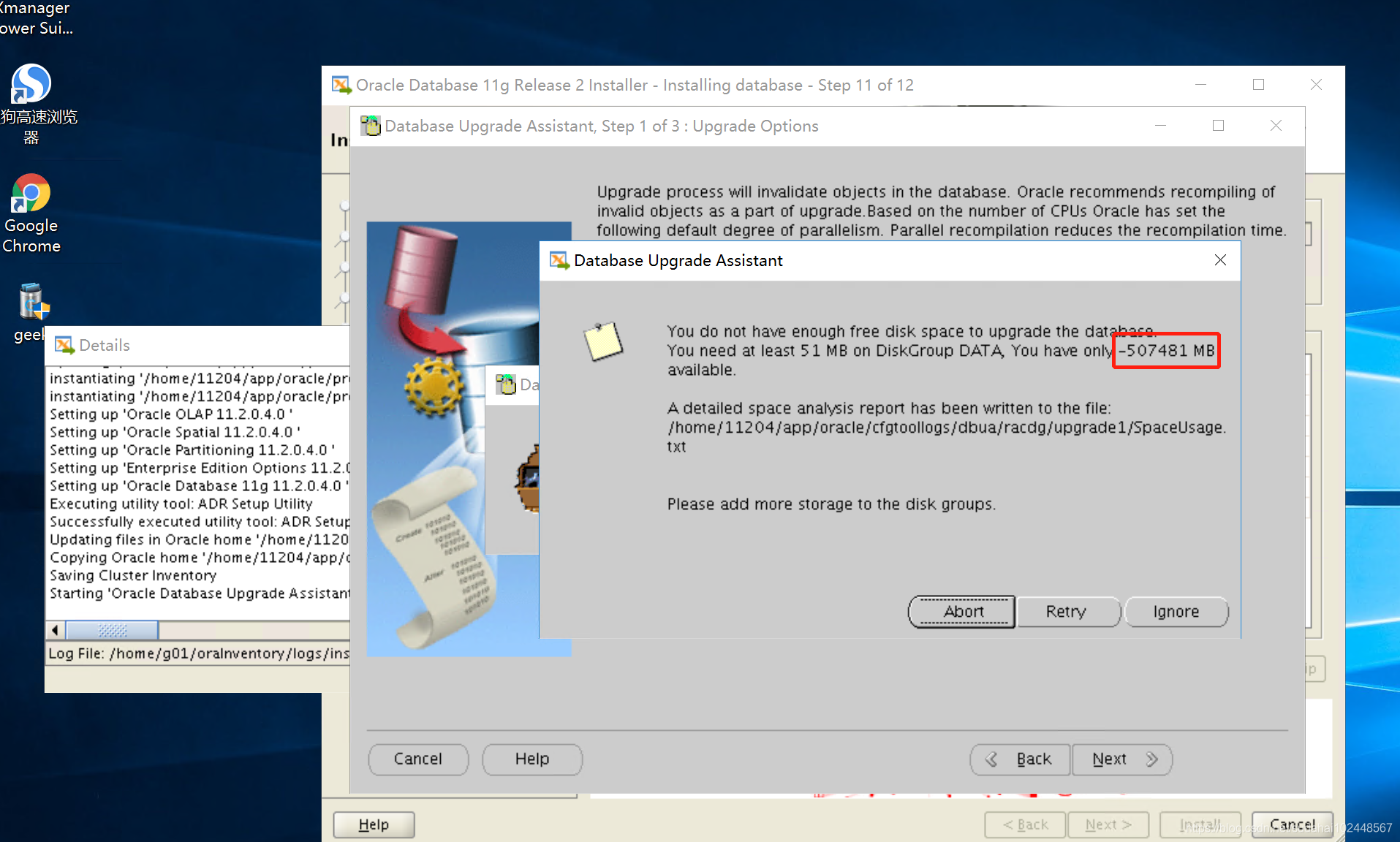Image resolution: width=1400 pixels, height=842 pixels.
Task: Click the "Setting up 'Oracle Database 11g 11.2.0.4.0'" line
Action: [x=199, y=486]
